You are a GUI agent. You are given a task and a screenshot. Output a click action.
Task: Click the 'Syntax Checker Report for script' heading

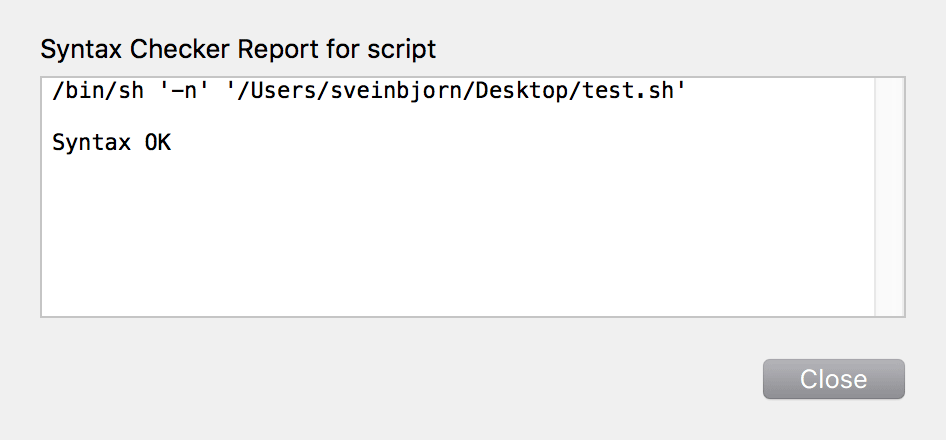[x=238, y=49]
